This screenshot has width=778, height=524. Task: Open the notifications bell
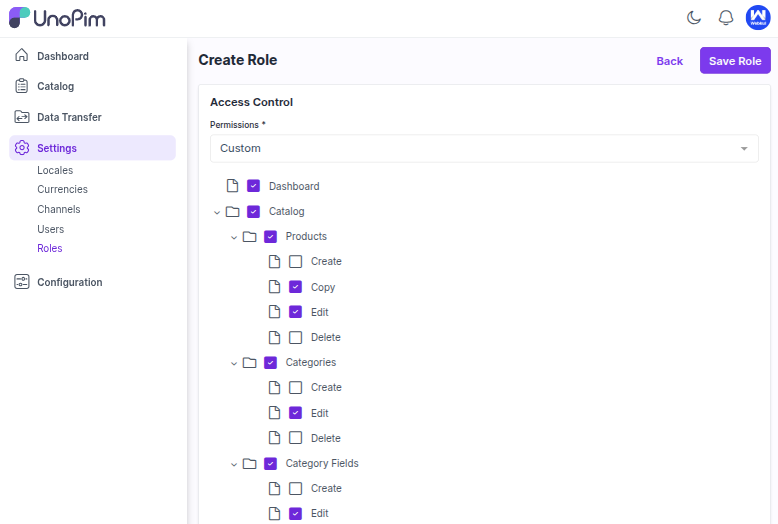tap(726, 18)
